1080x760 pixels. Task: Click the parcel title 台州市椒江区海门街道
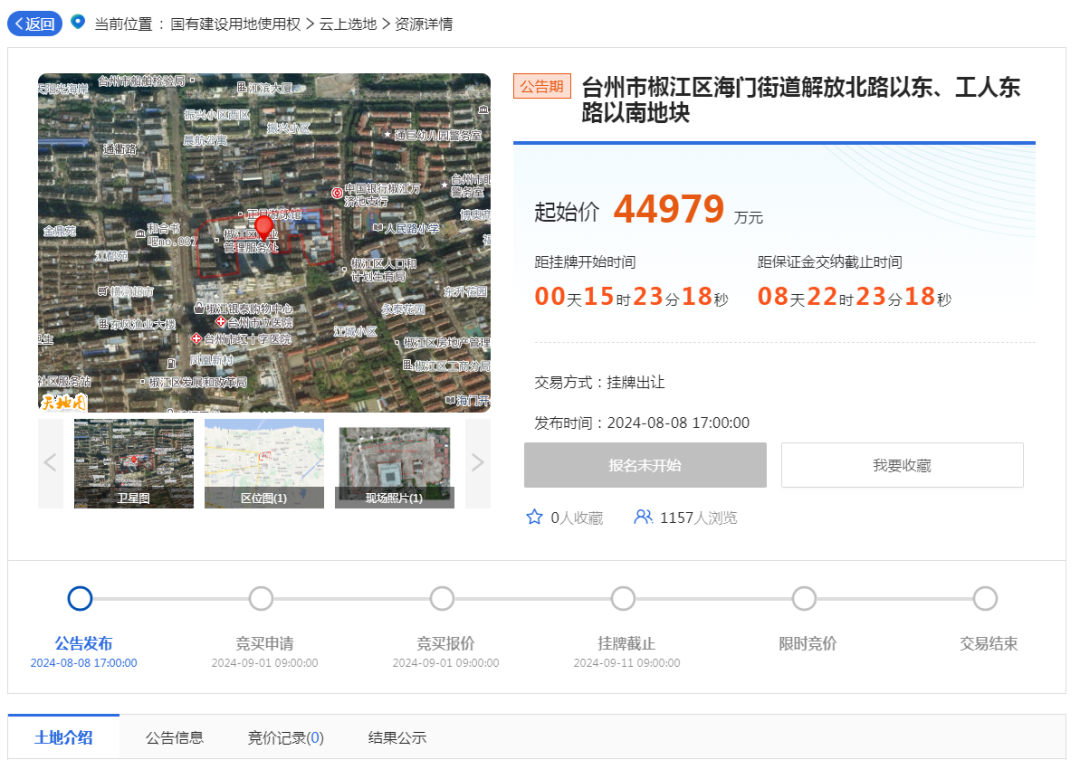(x=801, y=100)
